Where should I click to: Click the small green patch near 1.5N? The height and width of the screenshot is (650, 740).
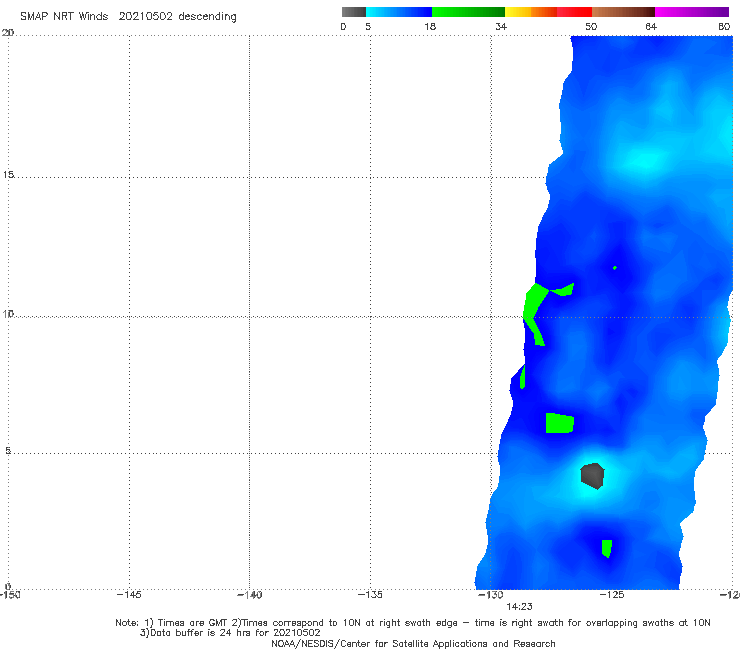click(607, 549)
